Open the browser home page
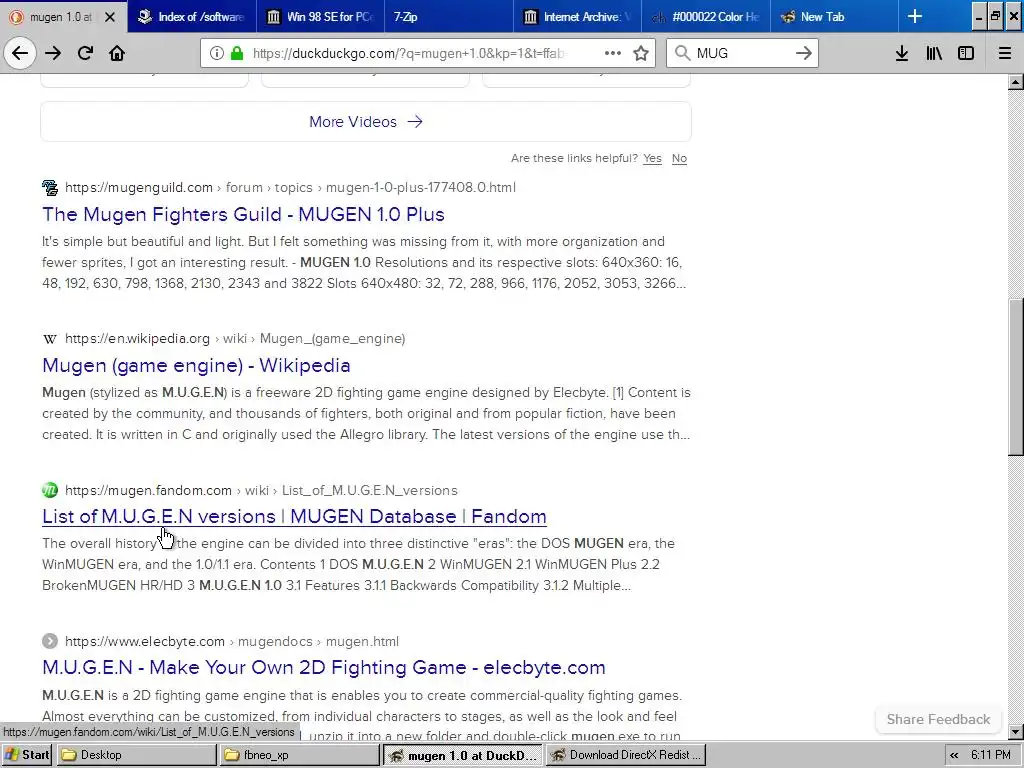Screen dimensions: 1024x768 click(x=117, y=53)
